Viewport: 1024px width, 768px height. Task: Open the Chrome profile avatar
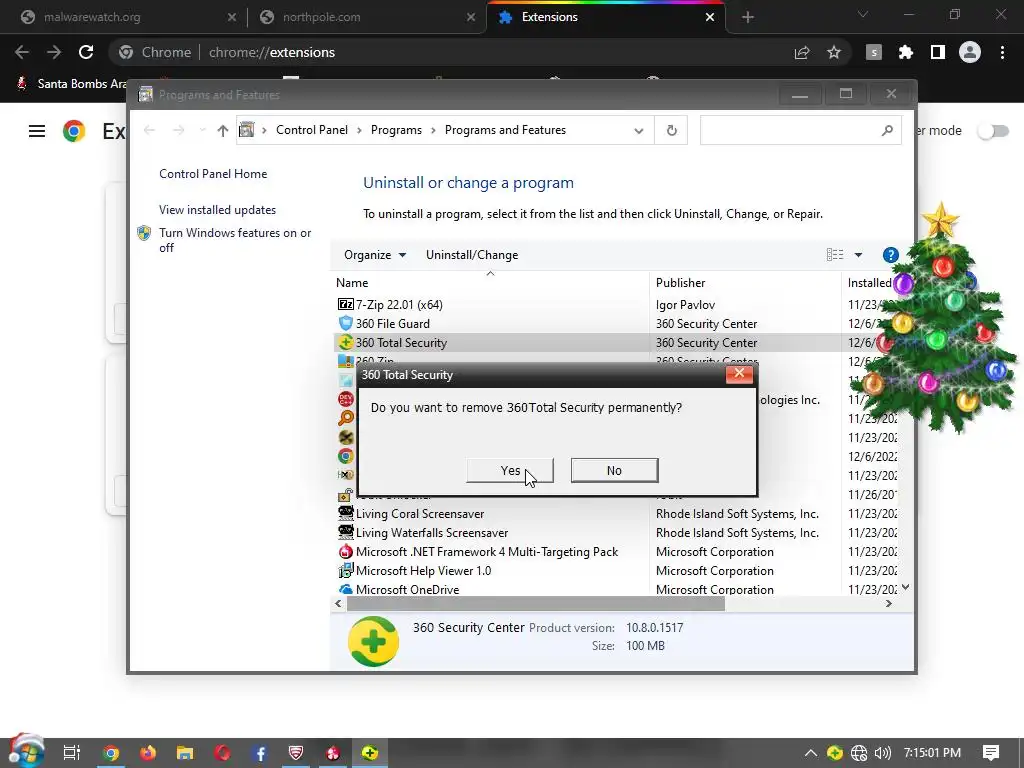coord(970,52)
